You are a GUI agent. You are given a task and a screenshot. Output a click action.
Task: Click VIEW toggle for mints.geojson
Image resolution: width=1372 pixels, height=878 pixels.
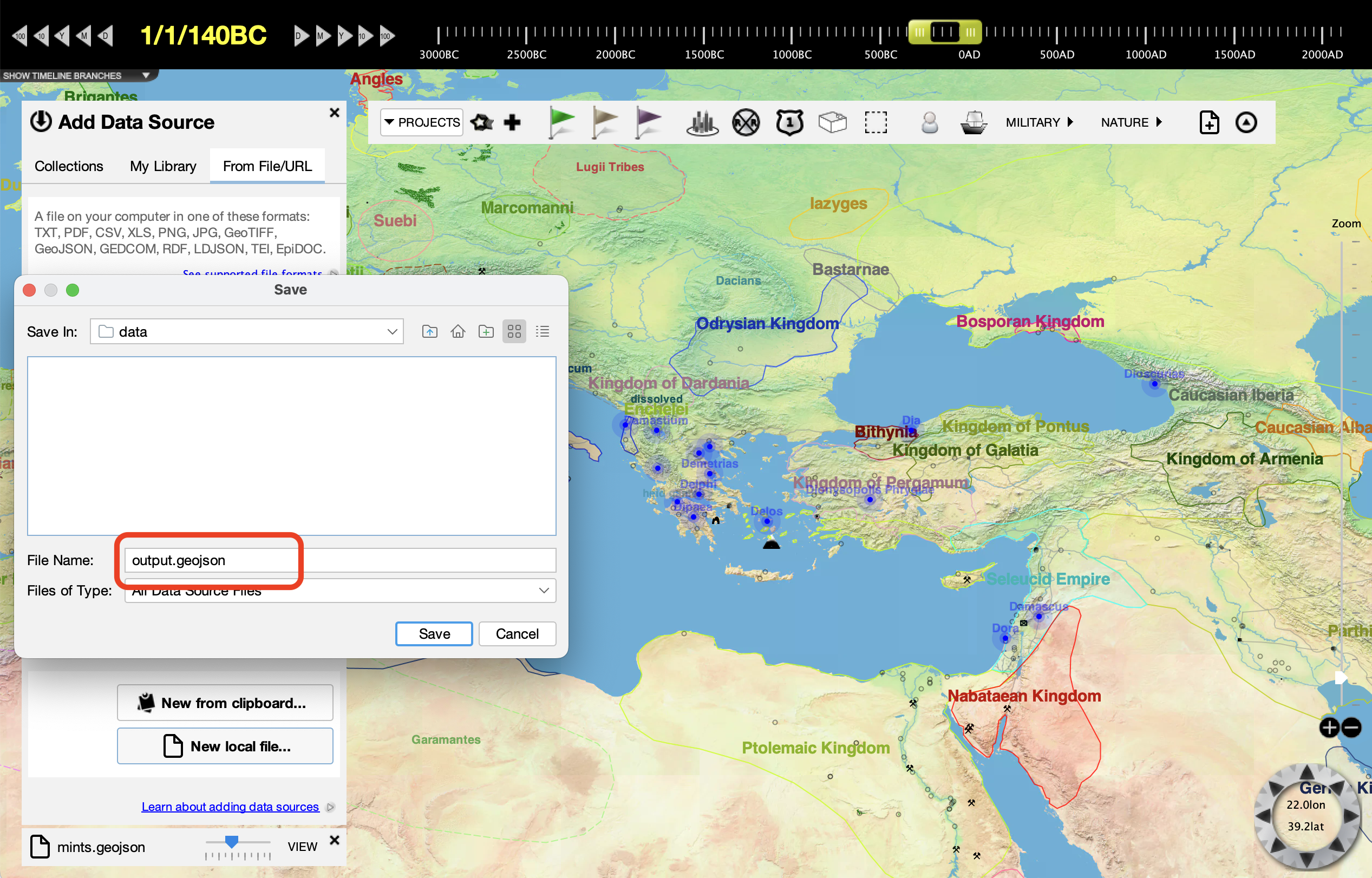point(302,847)
